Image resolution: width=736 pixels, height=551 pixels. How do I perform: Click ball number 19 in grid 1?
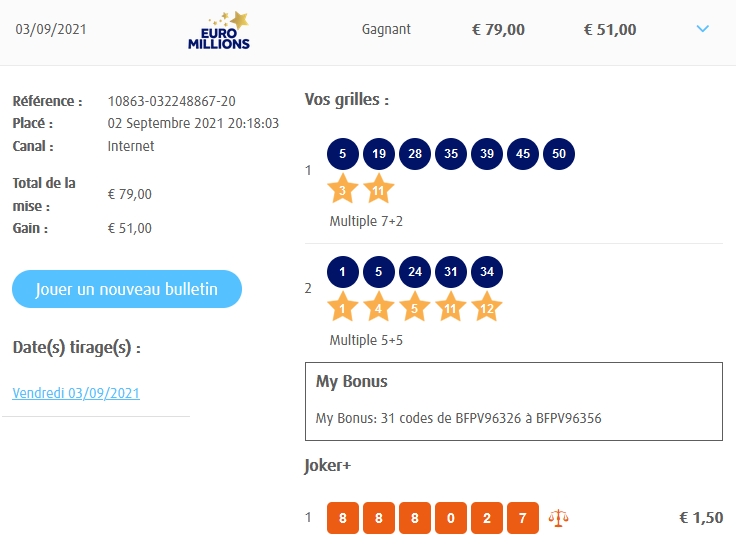tap(378, 154)
